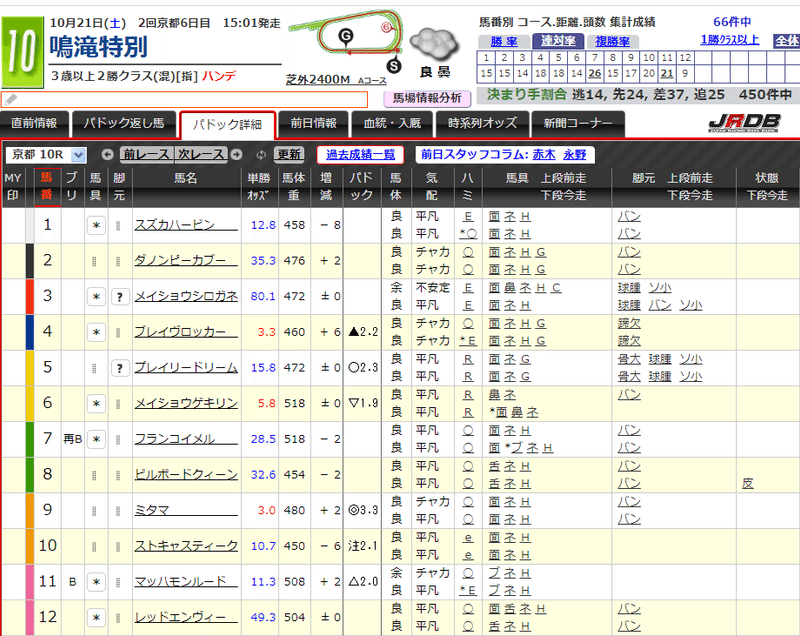Toggle the MY印 cell for horse 1
Image resolution: width=800 pixels, height=636 pixels.
pyautogui.click(x=14, y=224)
